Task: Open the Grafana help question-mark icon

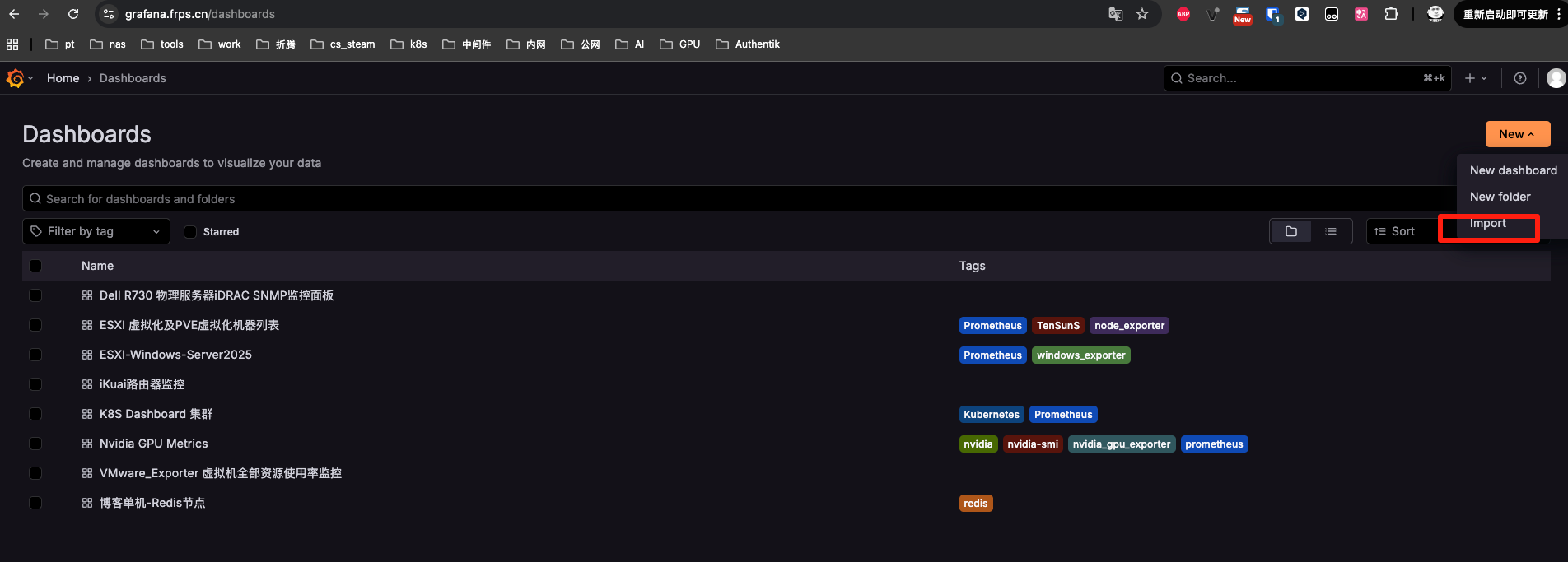Action: click(1520, 78)
